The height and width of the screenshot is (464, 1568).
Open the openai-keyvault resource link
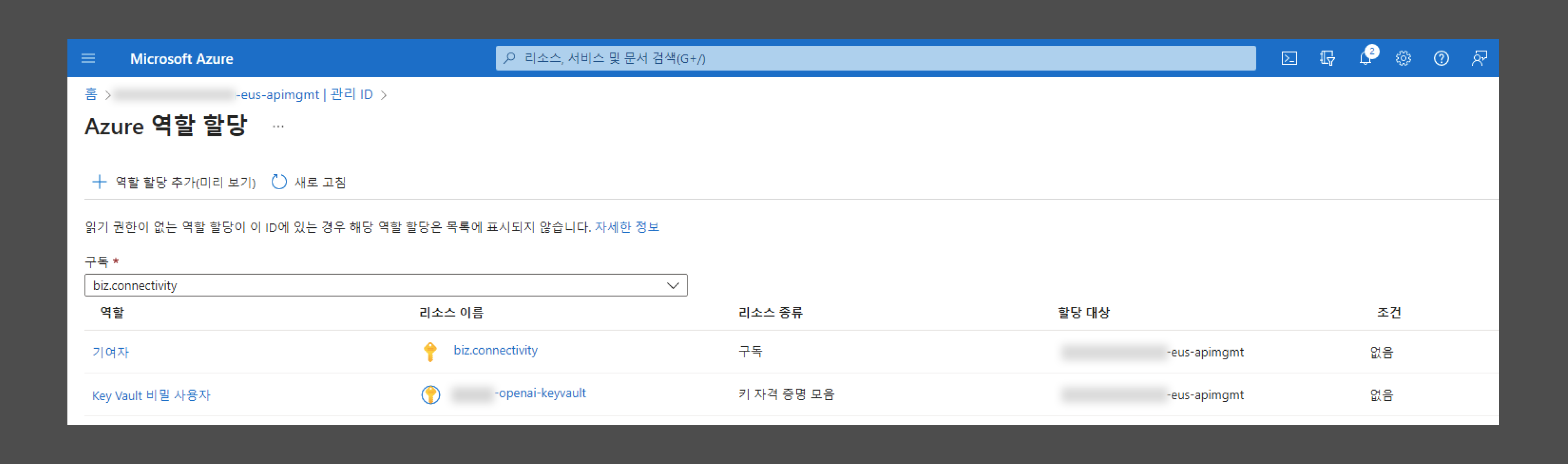point(519,393)
